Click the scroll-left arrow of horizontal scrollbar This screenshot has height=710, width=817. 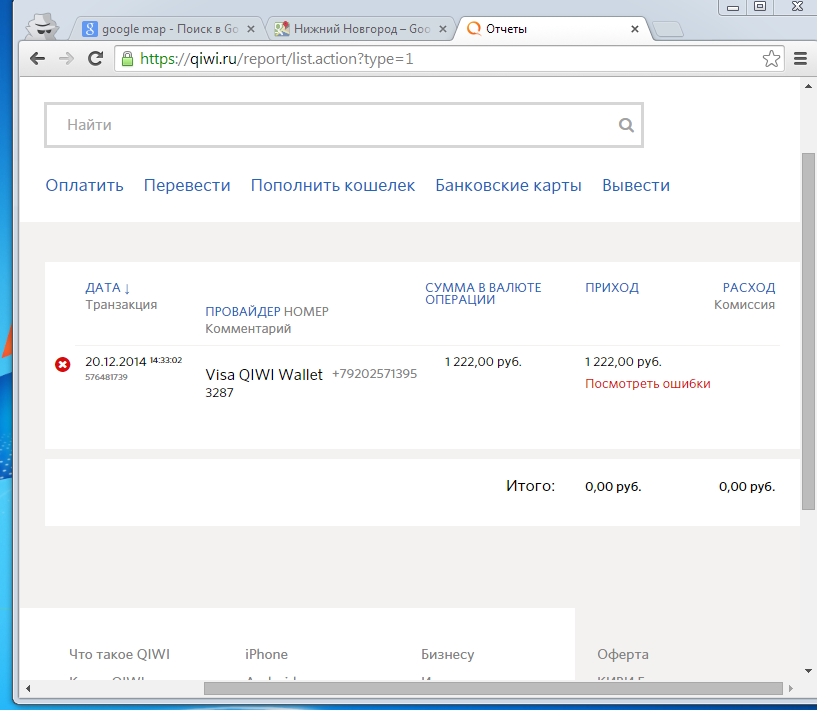tap(28, 689)
